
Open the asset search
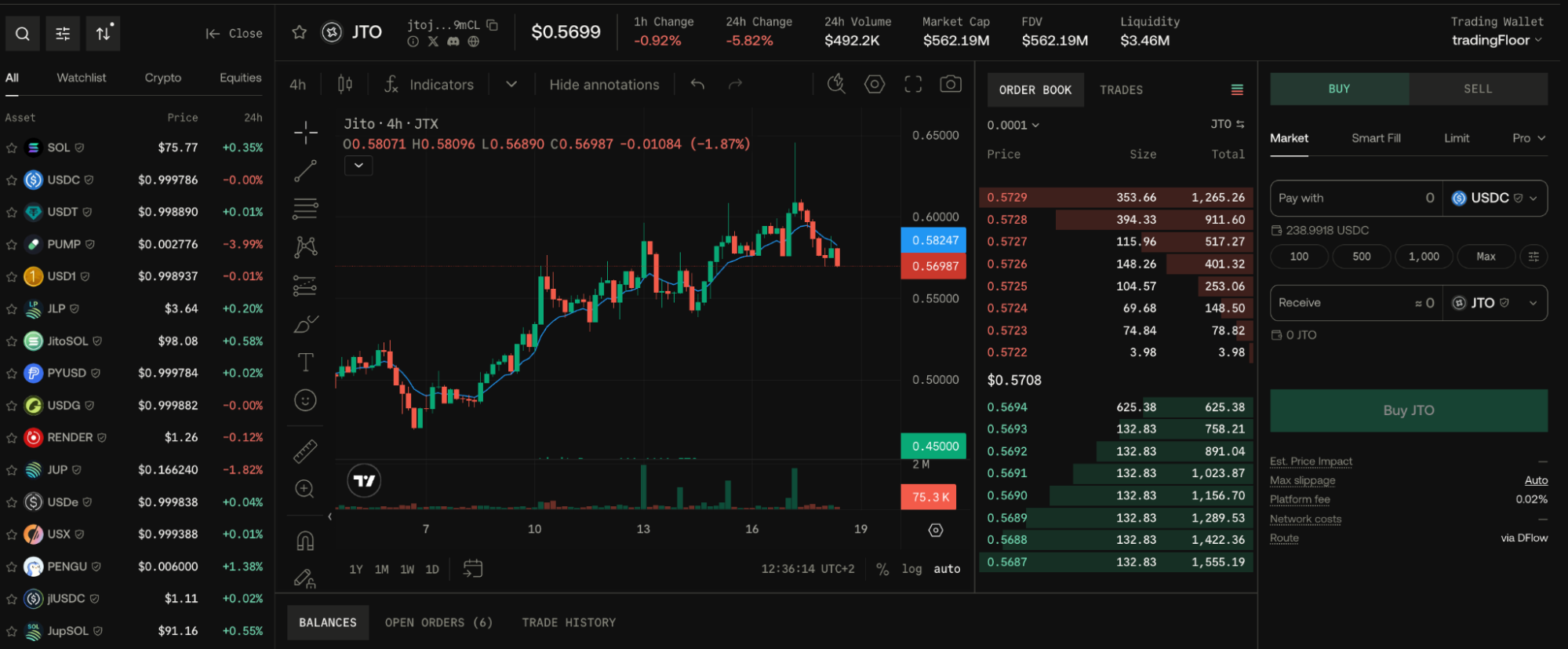click(23, 34)
